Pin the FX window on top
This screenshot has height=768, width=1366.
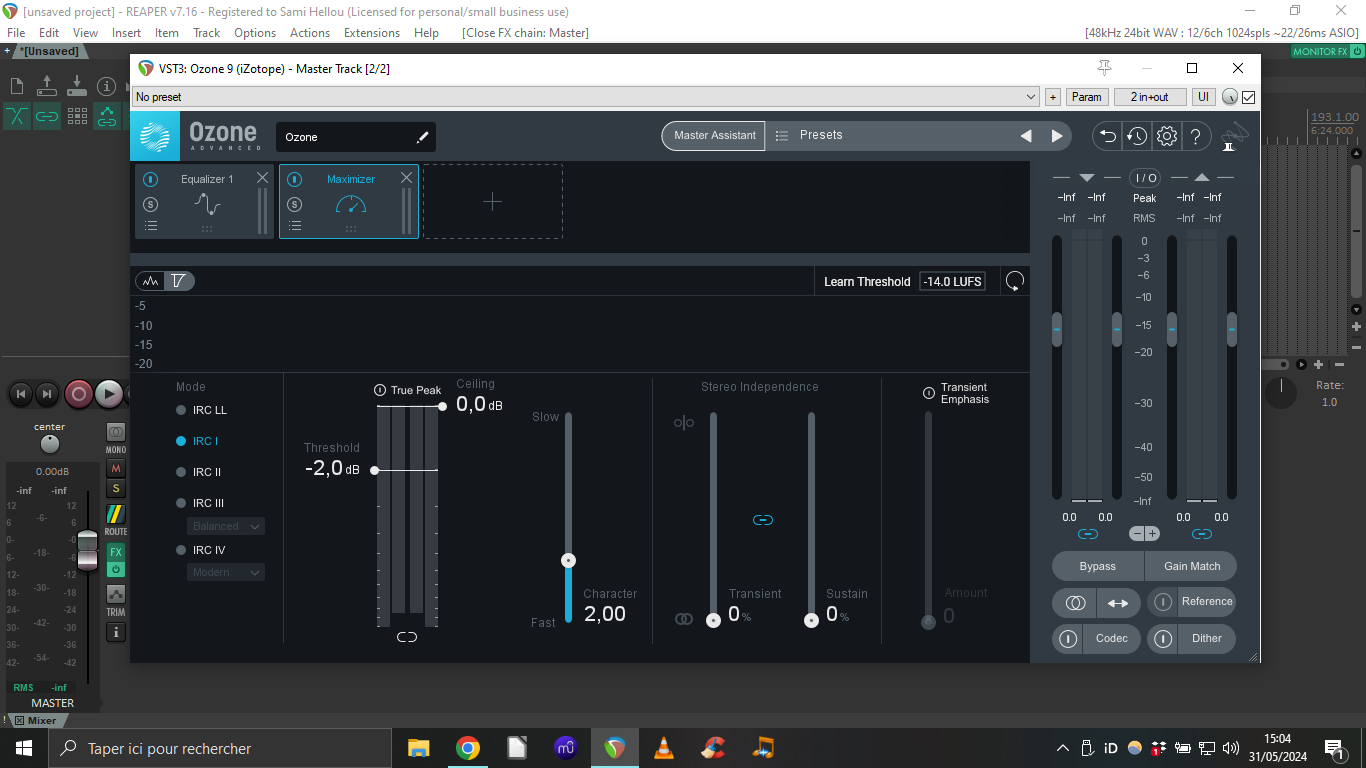[1104, 68]
